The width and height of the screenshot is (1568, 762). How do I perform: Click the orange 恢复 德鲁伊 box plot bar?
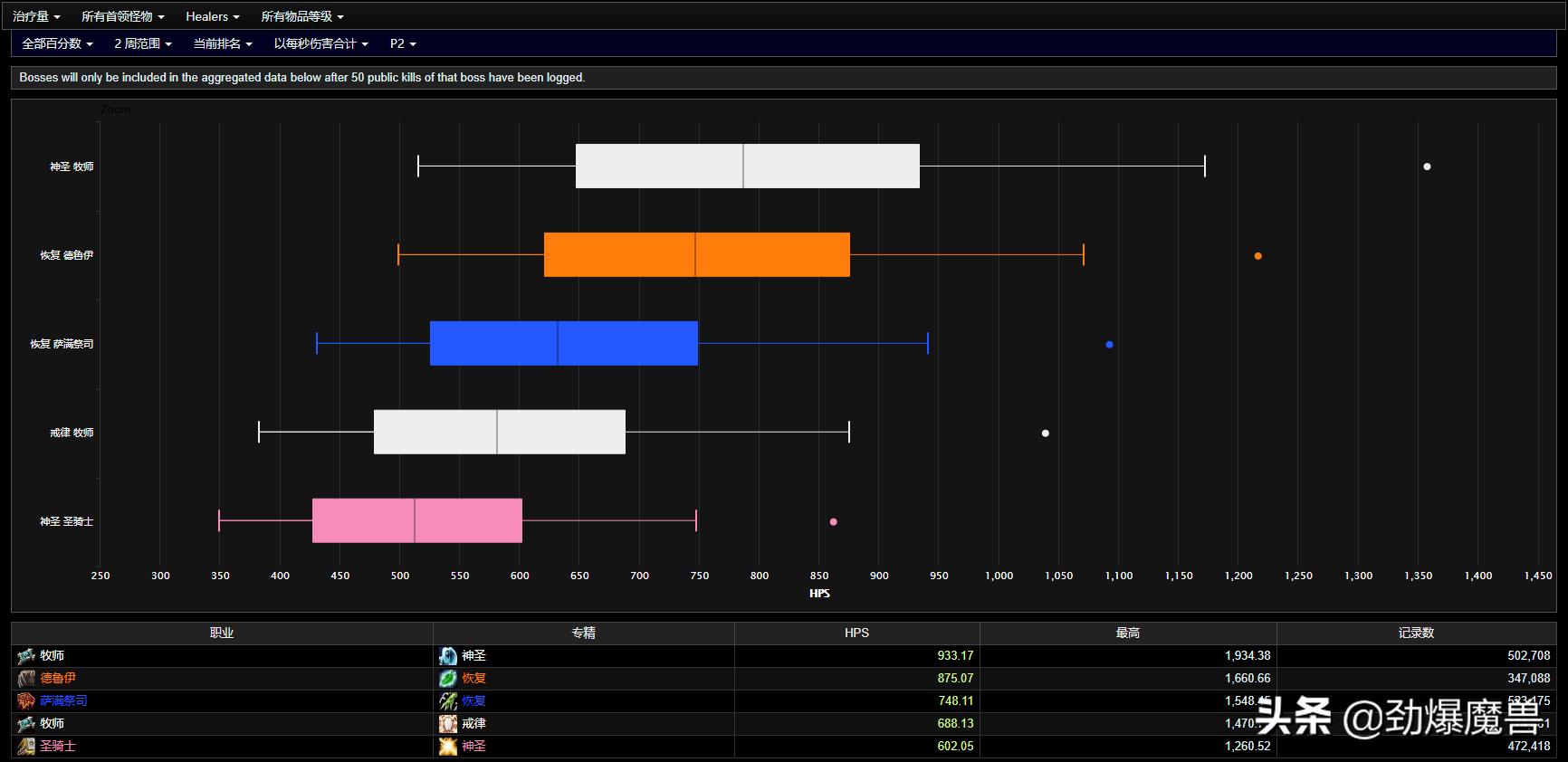tap(696, 255)
